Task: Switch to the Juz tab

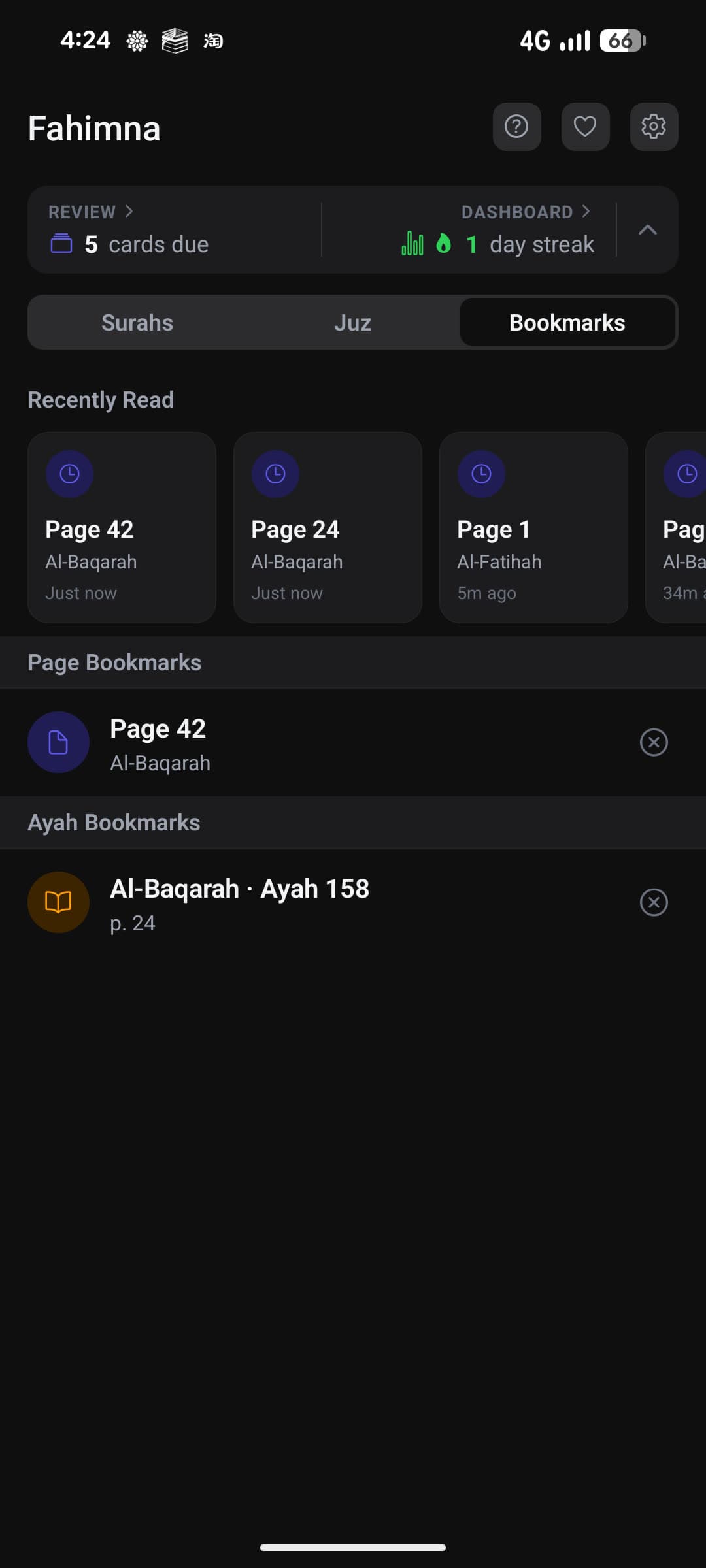Action: coord(352,322)
